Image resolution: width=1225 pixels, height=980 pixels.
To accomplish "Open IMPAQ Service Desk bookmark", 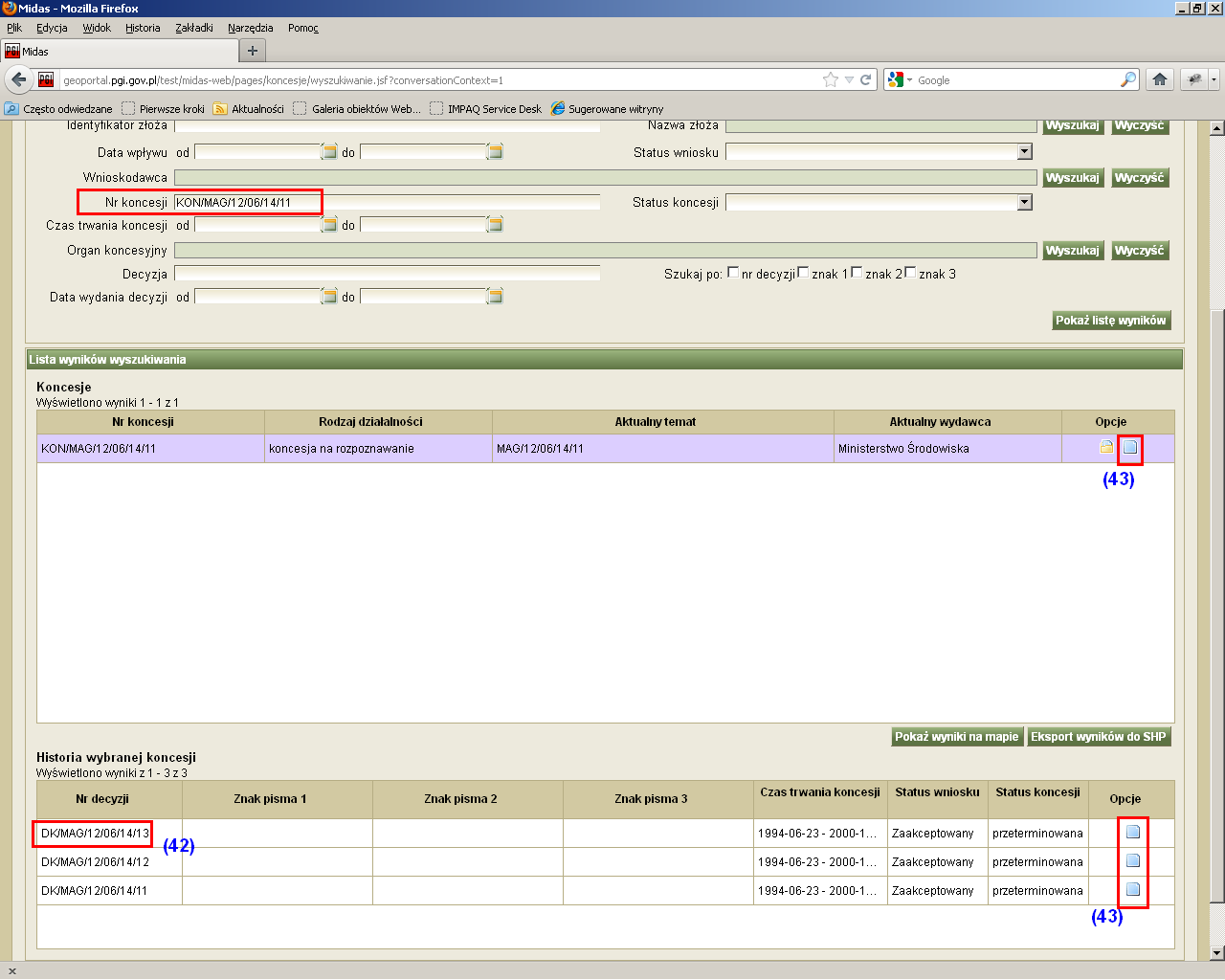I will tap(486, 108).
